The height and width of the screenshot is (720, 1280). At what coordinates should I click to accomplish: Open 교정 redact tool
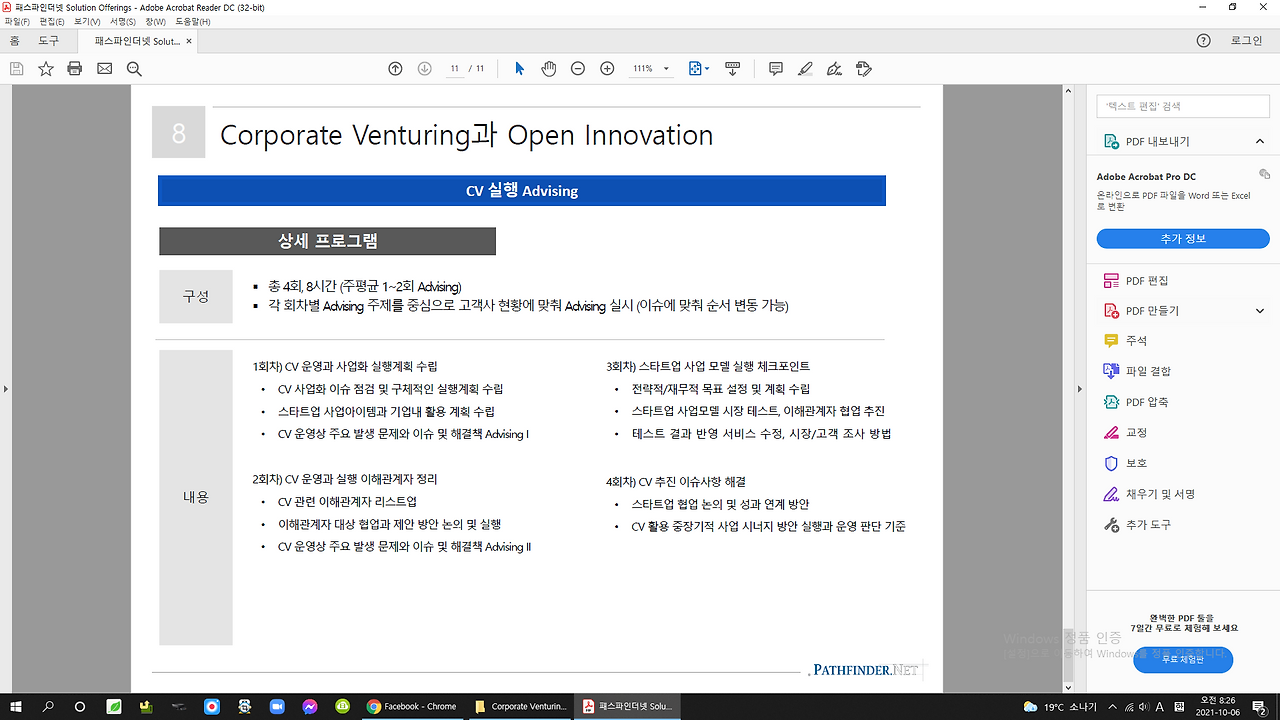(1124, 433)
